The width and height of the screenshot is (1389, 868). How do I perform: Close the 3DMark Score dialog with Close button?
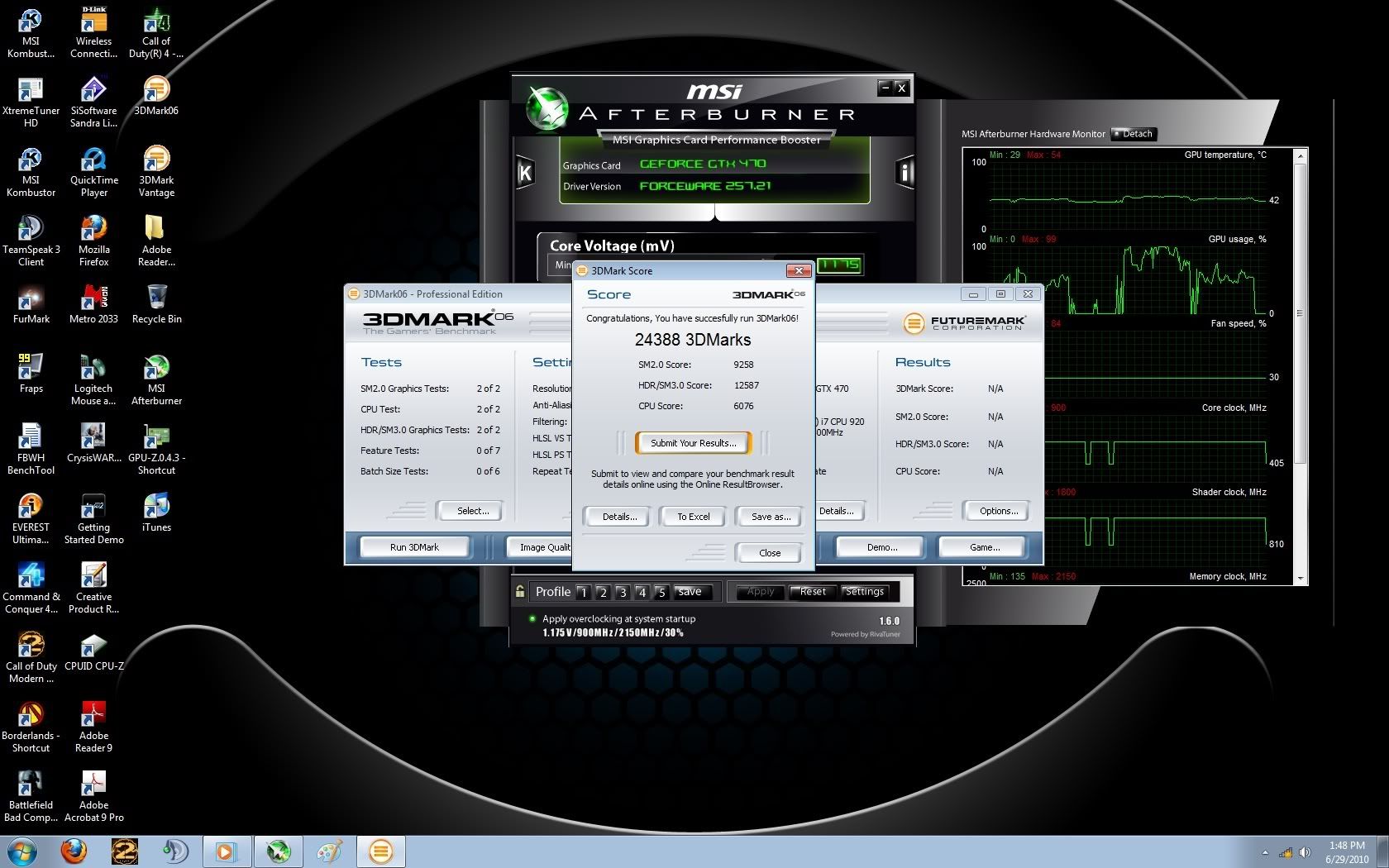pyautogui.click(x=770, y=553)
